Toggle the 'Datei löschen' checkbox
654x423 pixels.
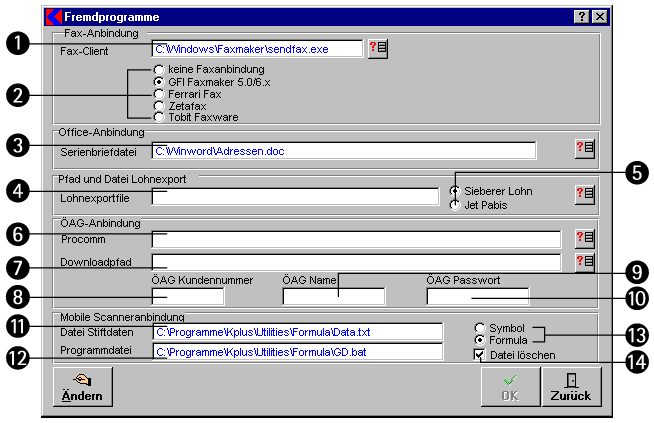(481, 354)
